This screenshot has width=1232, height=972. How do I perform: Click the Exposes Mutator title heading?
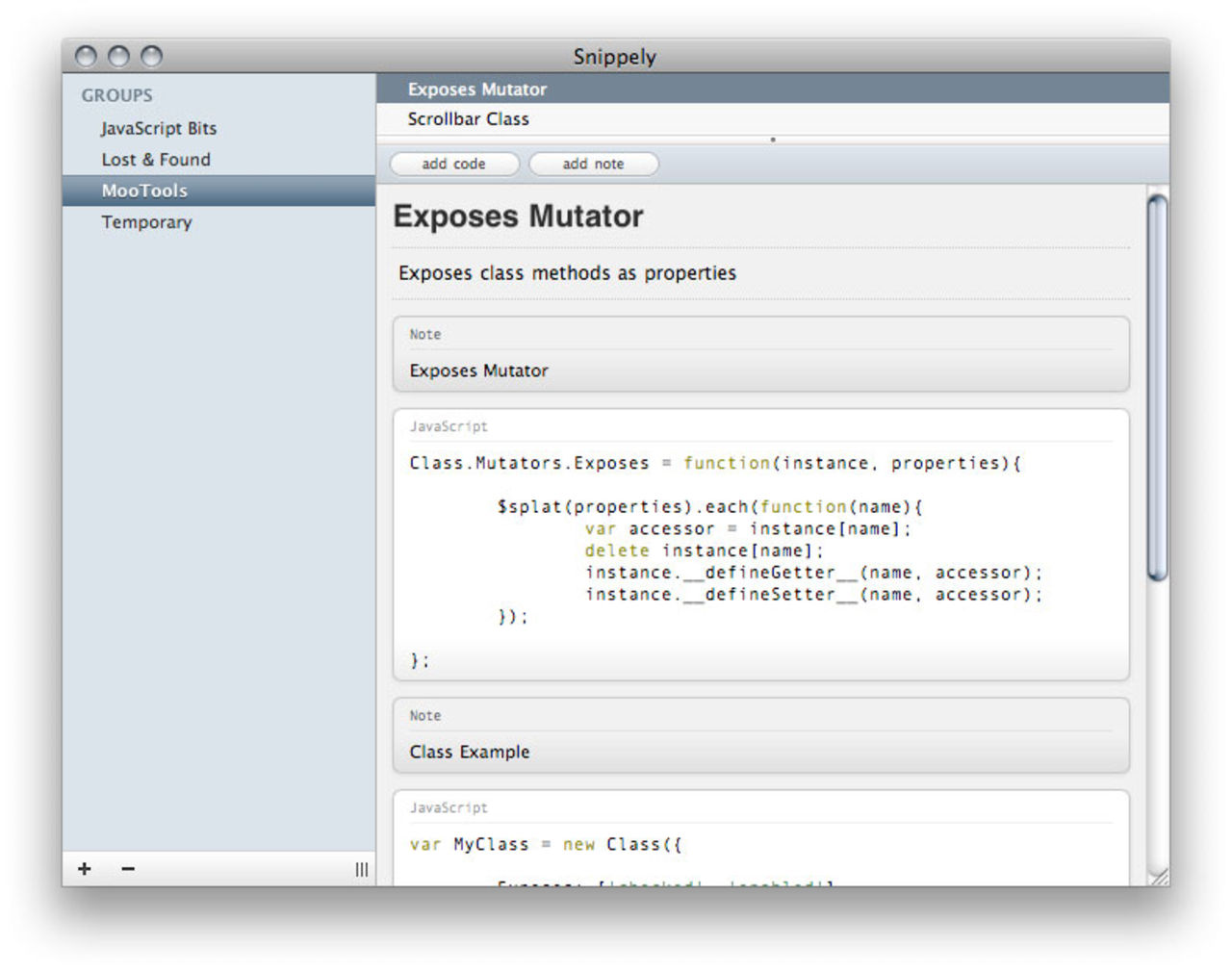(x=518, y=217)
